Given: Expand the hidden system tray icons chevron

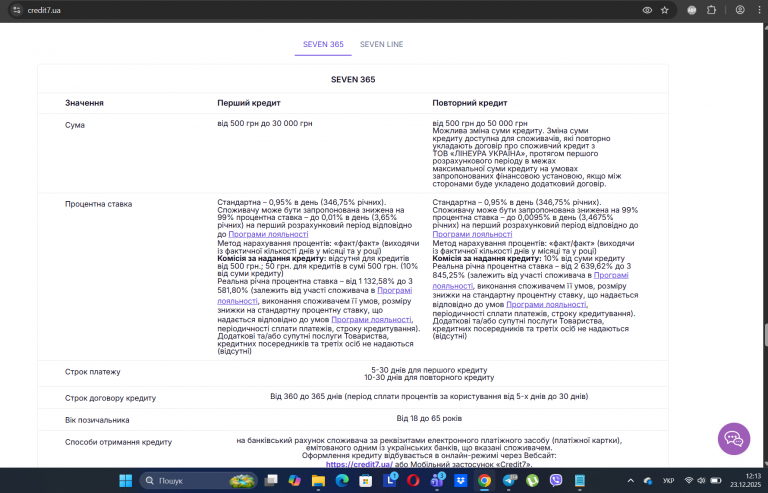Looking at the screenshot, I should [630, 481].
